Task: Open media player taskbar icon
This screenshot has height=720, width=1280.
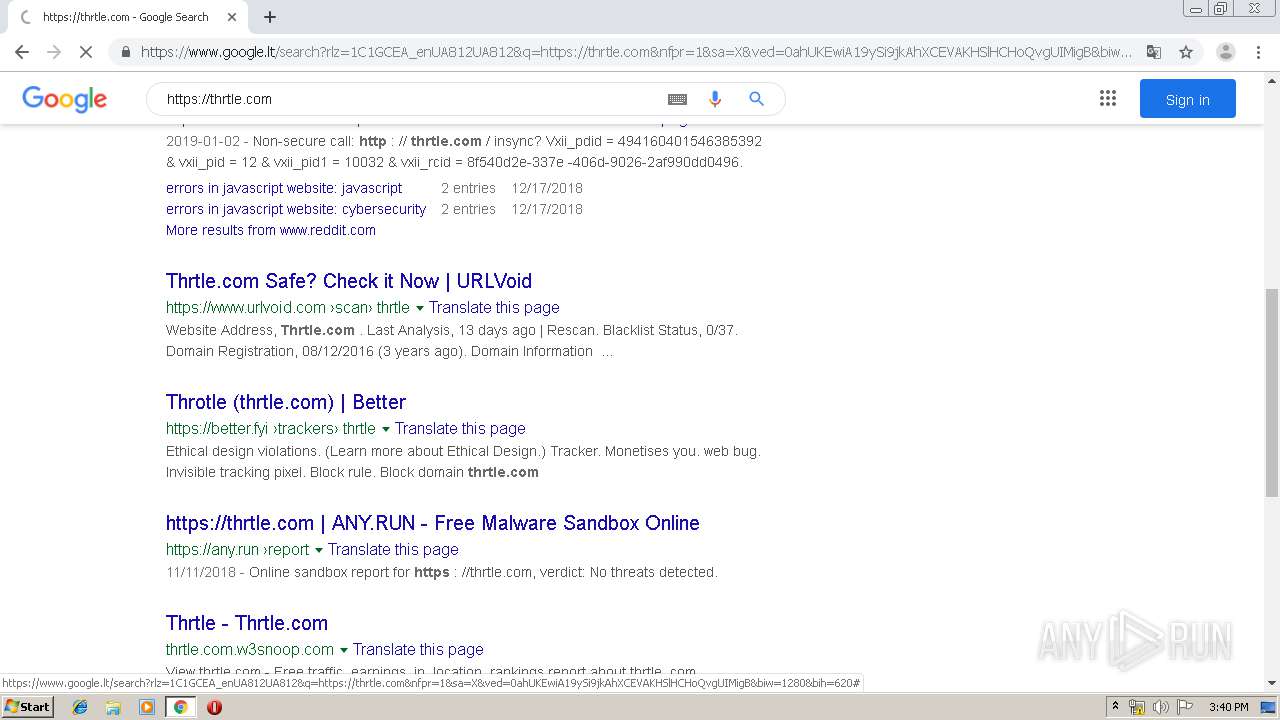Action: 147,707
